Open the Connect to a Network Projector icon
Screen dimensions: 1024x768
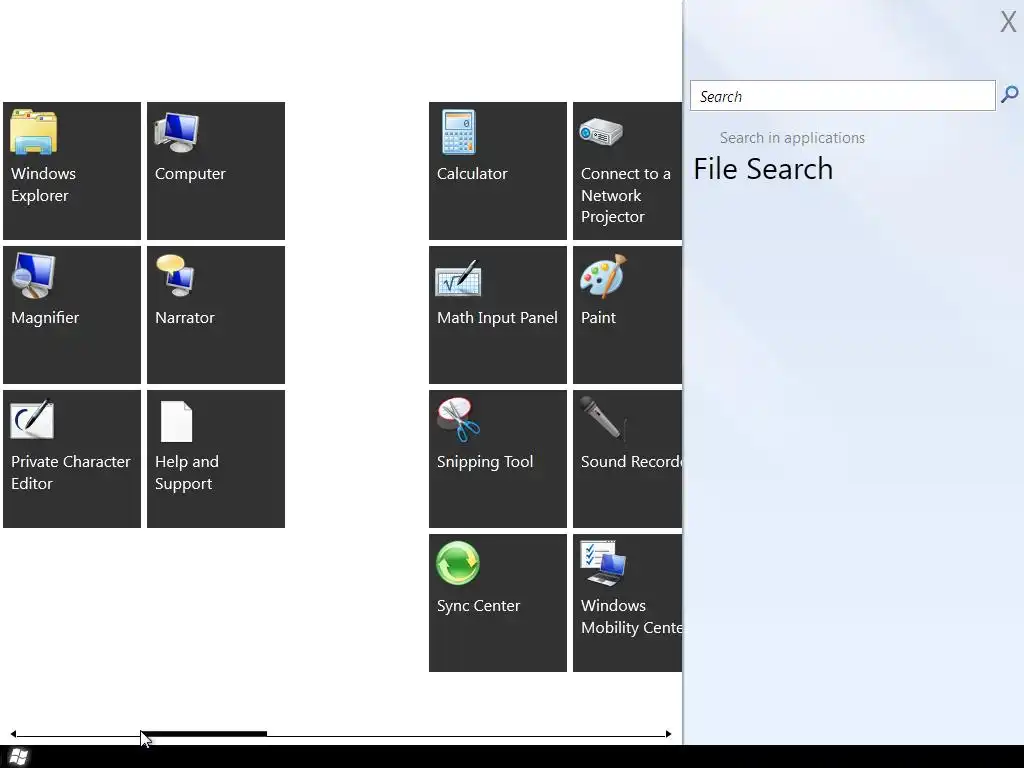point(601,132)
